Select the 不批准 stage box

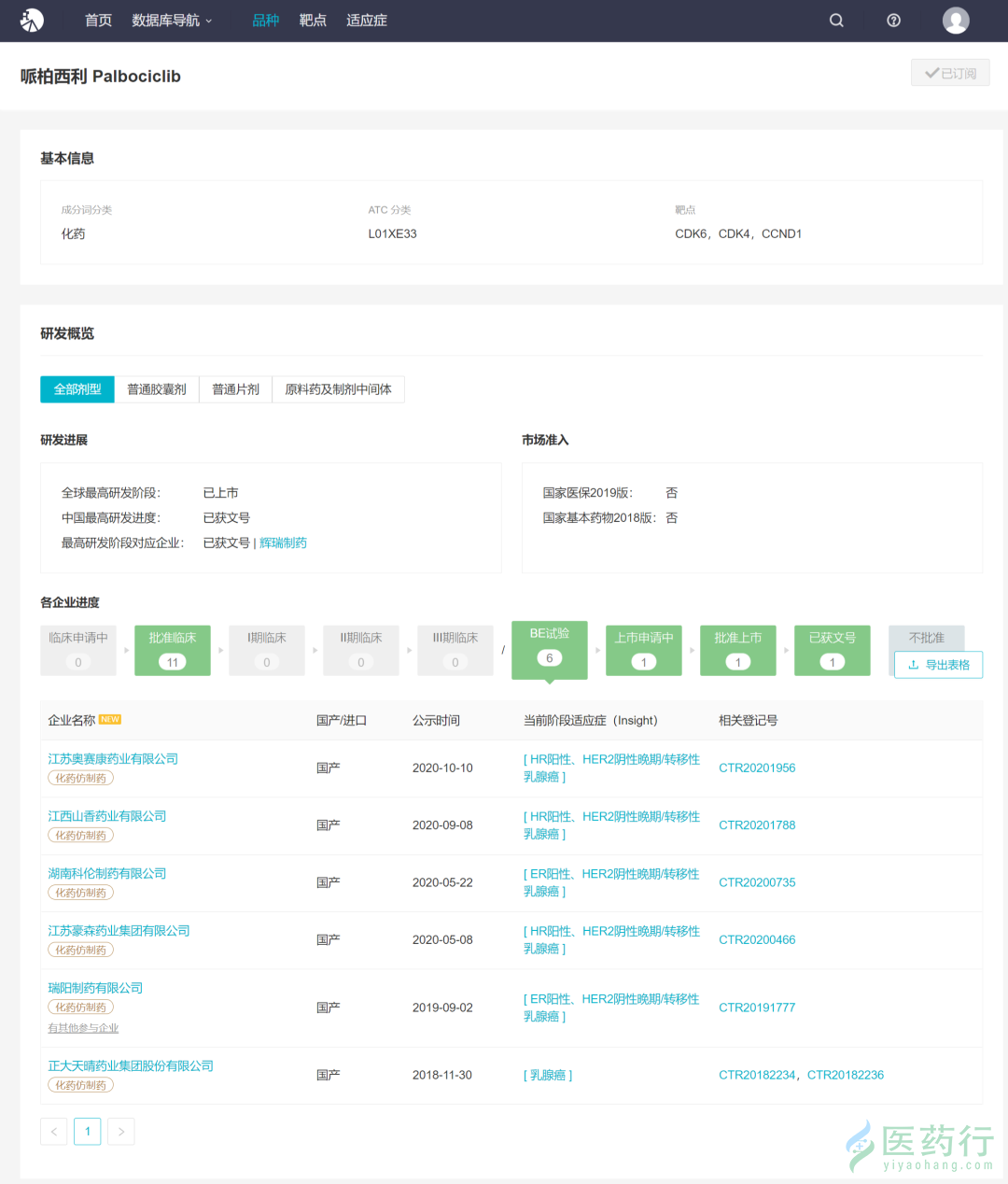927,638
